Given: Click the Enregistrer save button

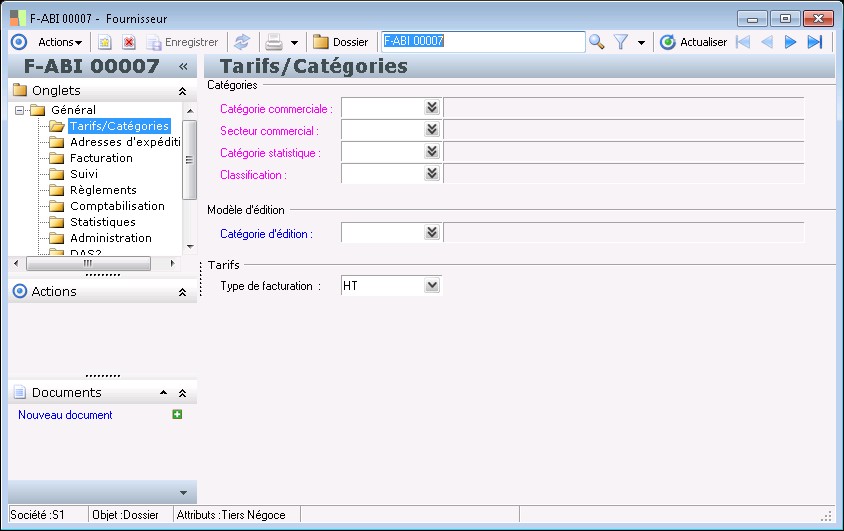Looking at the screenshot, I should 183,42.
